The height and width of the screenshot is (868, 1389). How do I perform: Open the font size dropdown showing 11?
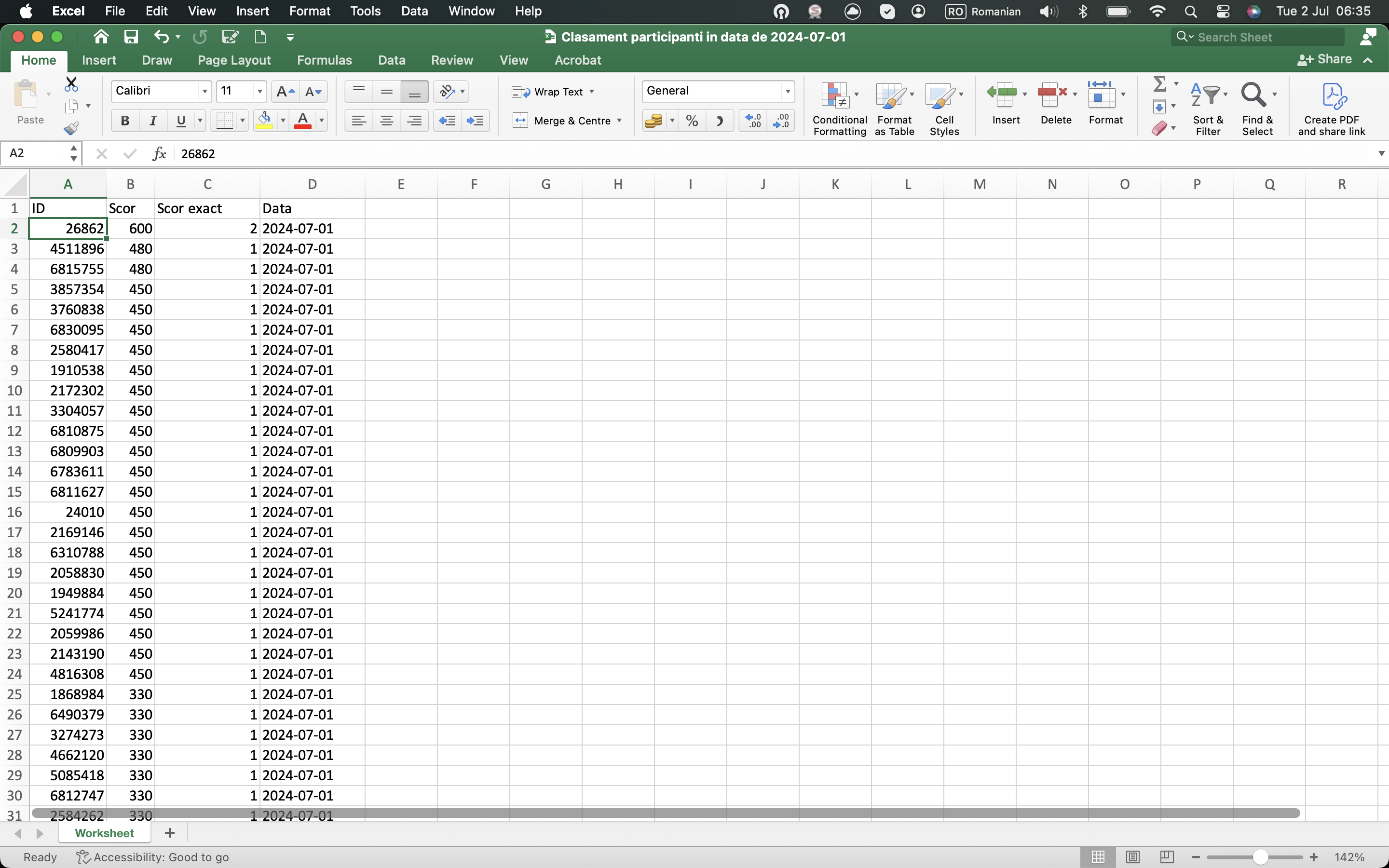click(x=259, y=91)
